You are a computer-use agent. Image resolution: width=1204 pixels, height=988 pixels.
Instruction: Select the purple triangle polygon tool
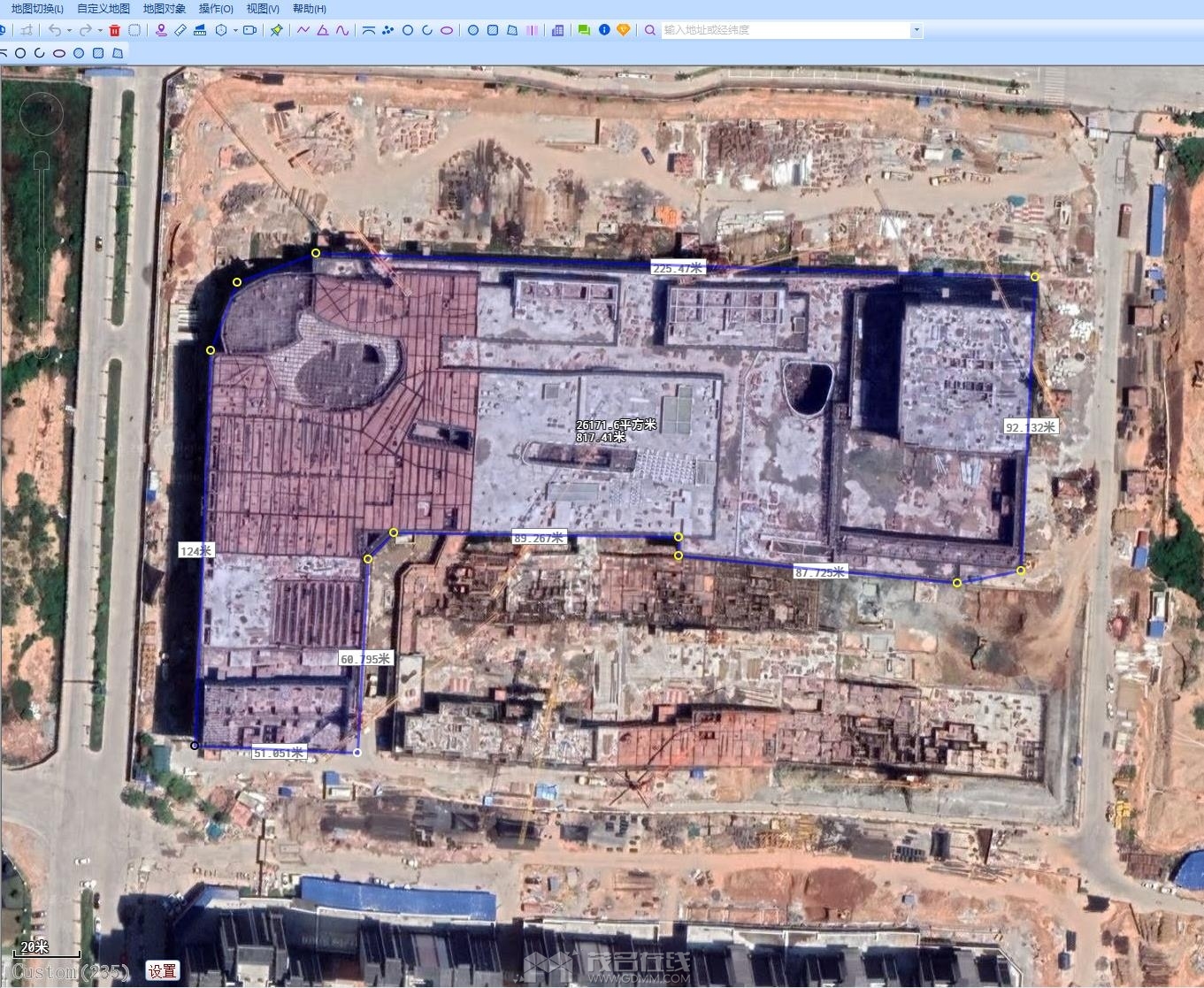(323, 30)
